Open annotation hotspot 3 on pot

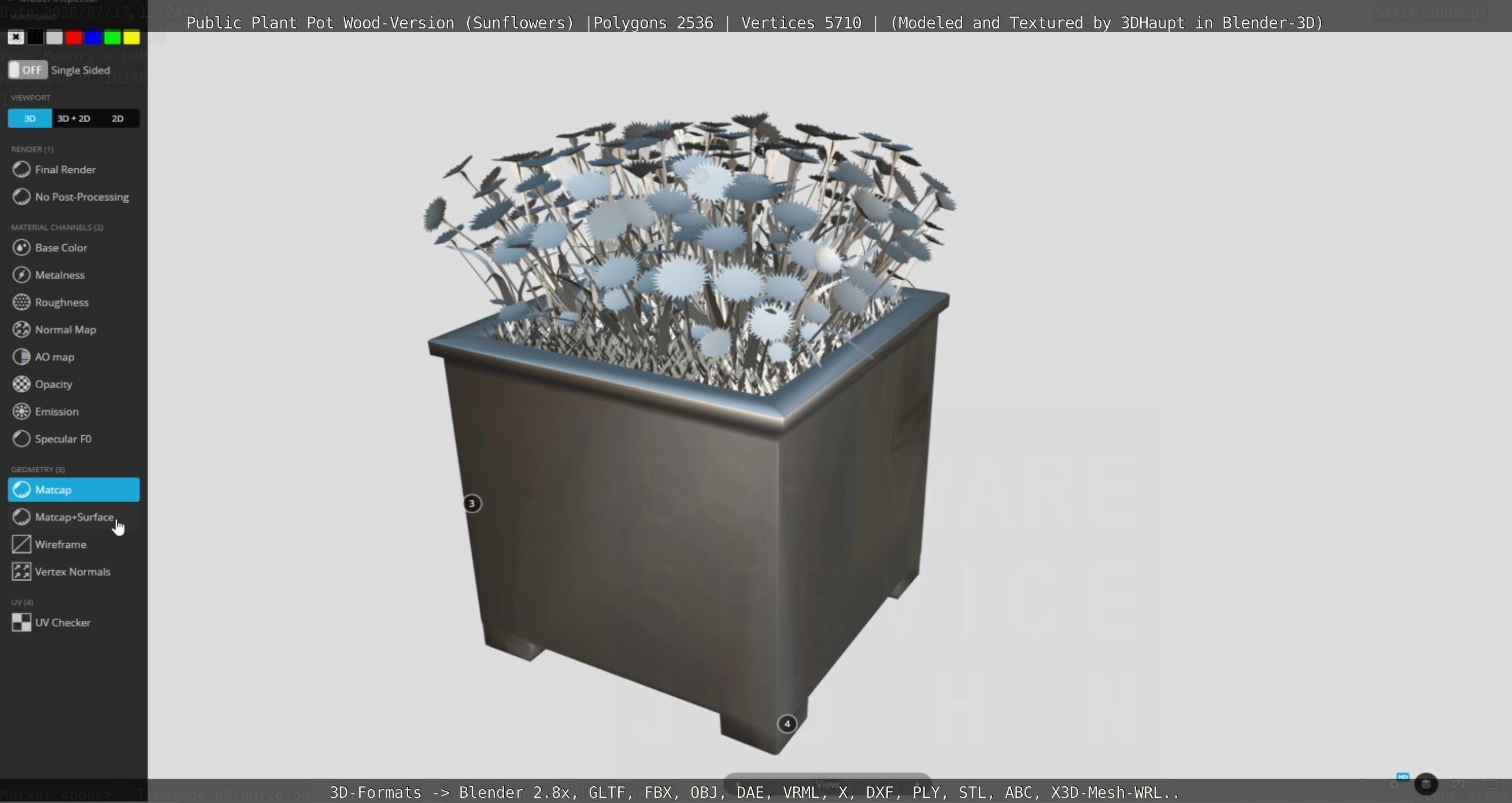click(472, 503)
